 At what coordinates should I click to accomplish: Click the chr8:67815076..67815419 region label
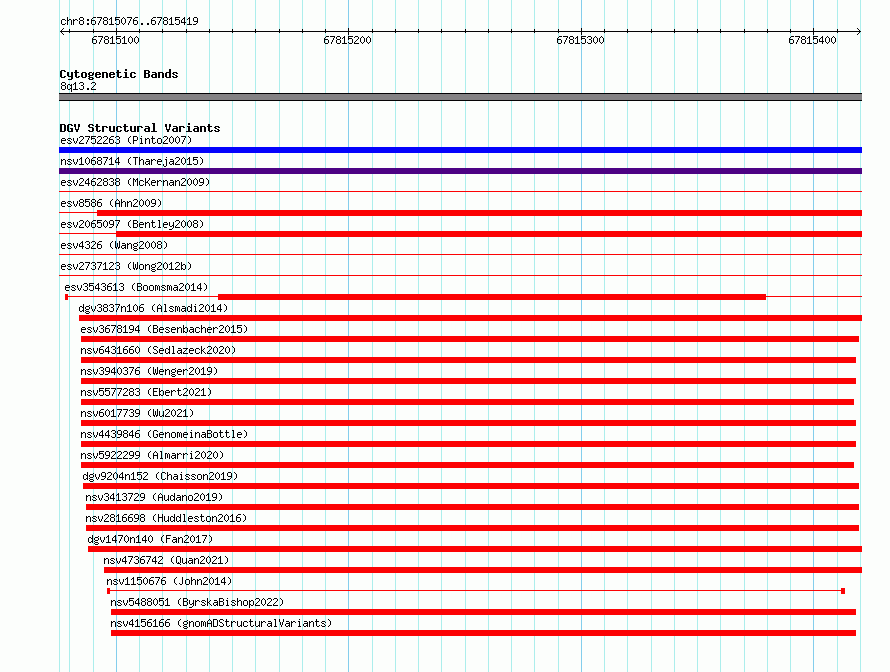pos(129,21)
